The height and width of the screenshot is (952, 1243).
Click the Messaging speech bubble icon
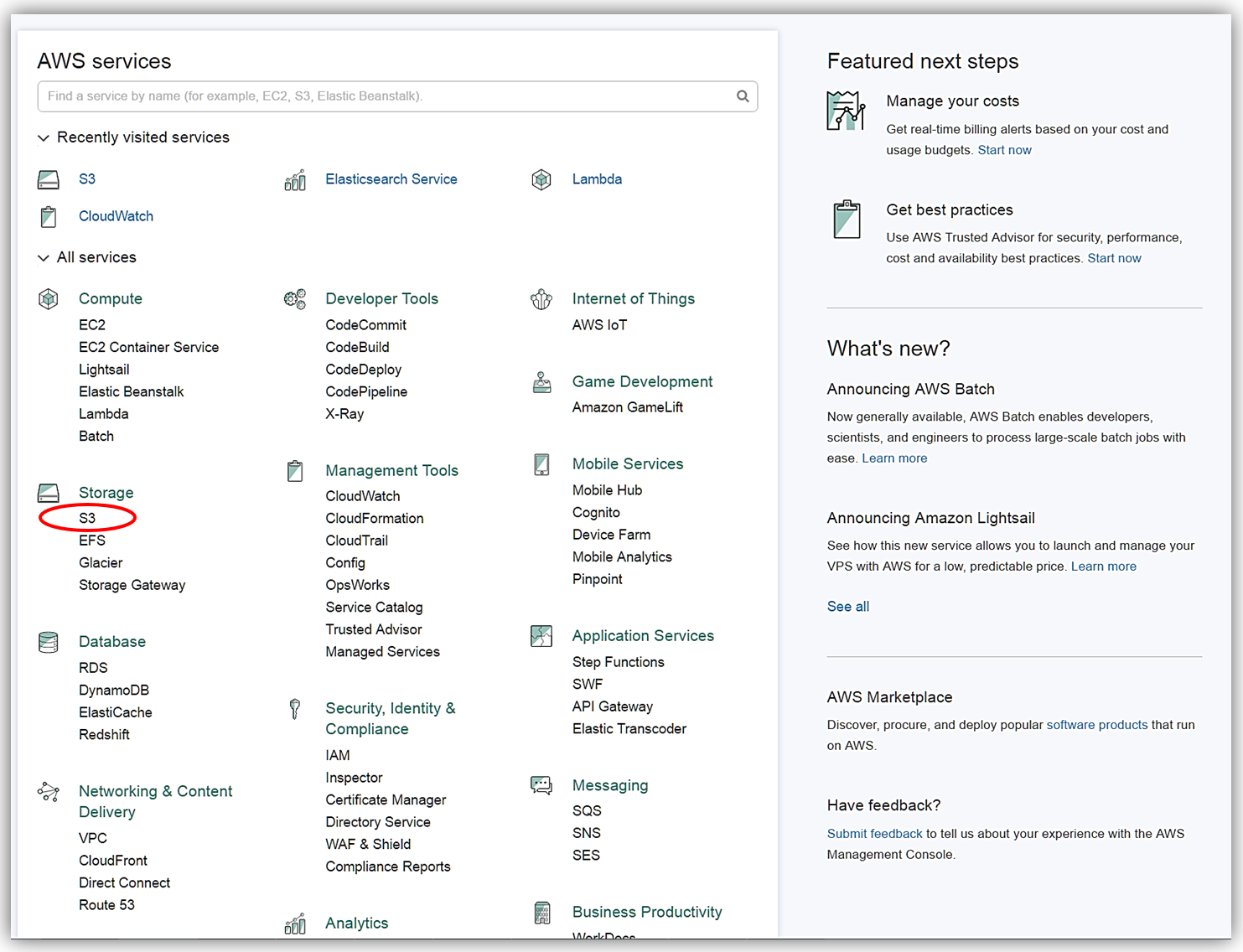point(541,785)
